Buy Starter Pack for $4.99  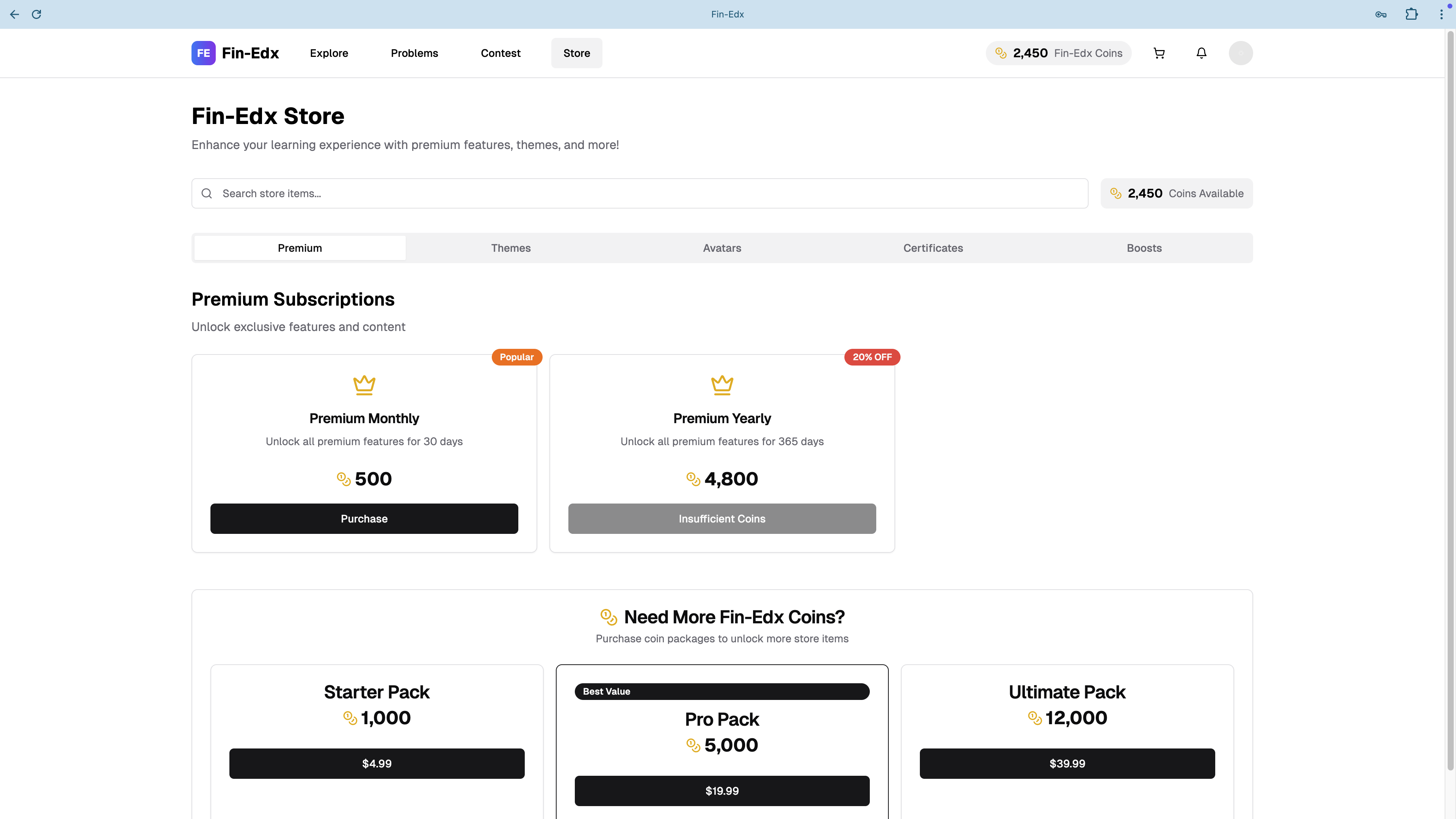pyautogui.click(x=377, y=764)
